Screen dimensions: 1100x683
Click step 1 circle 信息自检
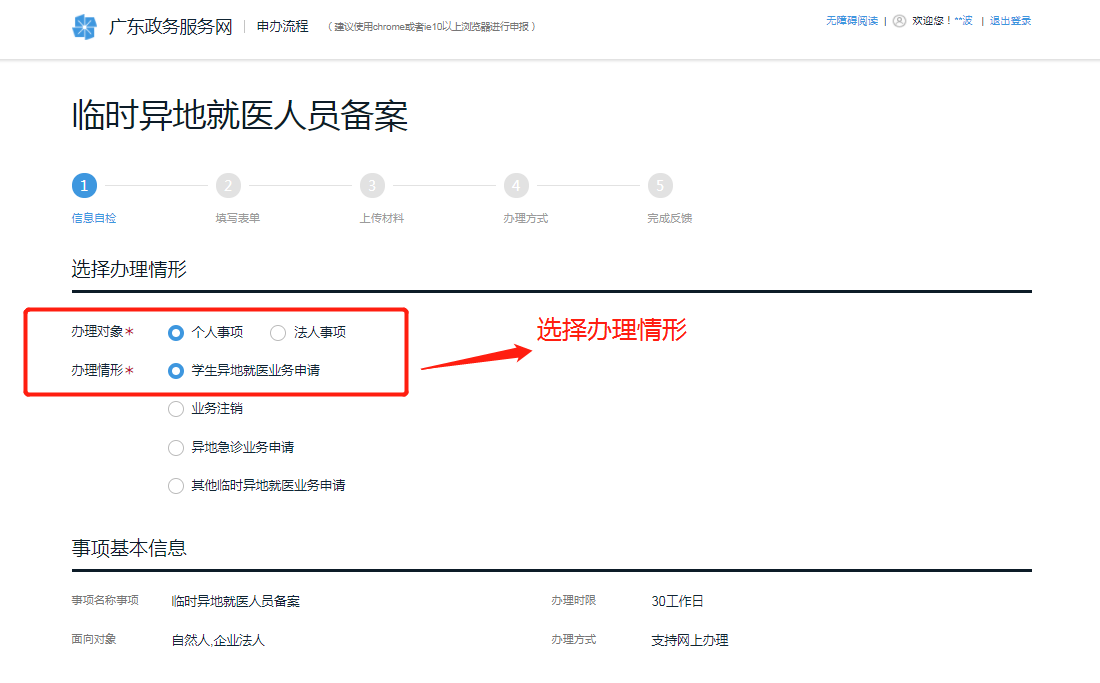click(x=84, y=186)
